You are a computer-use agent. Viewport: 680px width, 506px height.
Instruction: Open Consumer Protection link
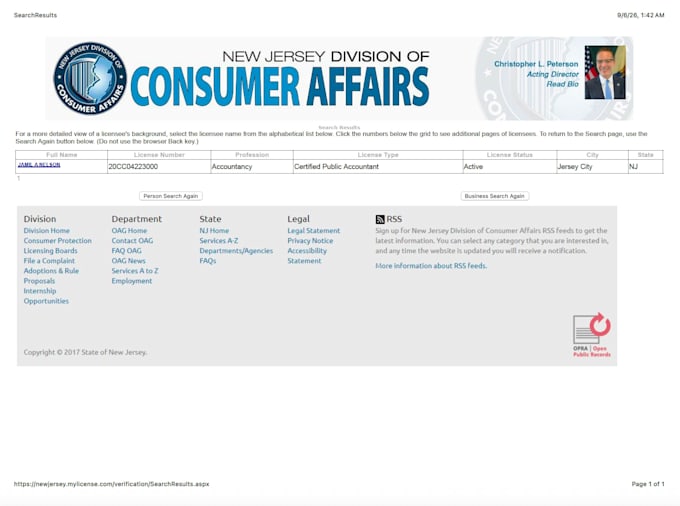click(x=58, y=241)
